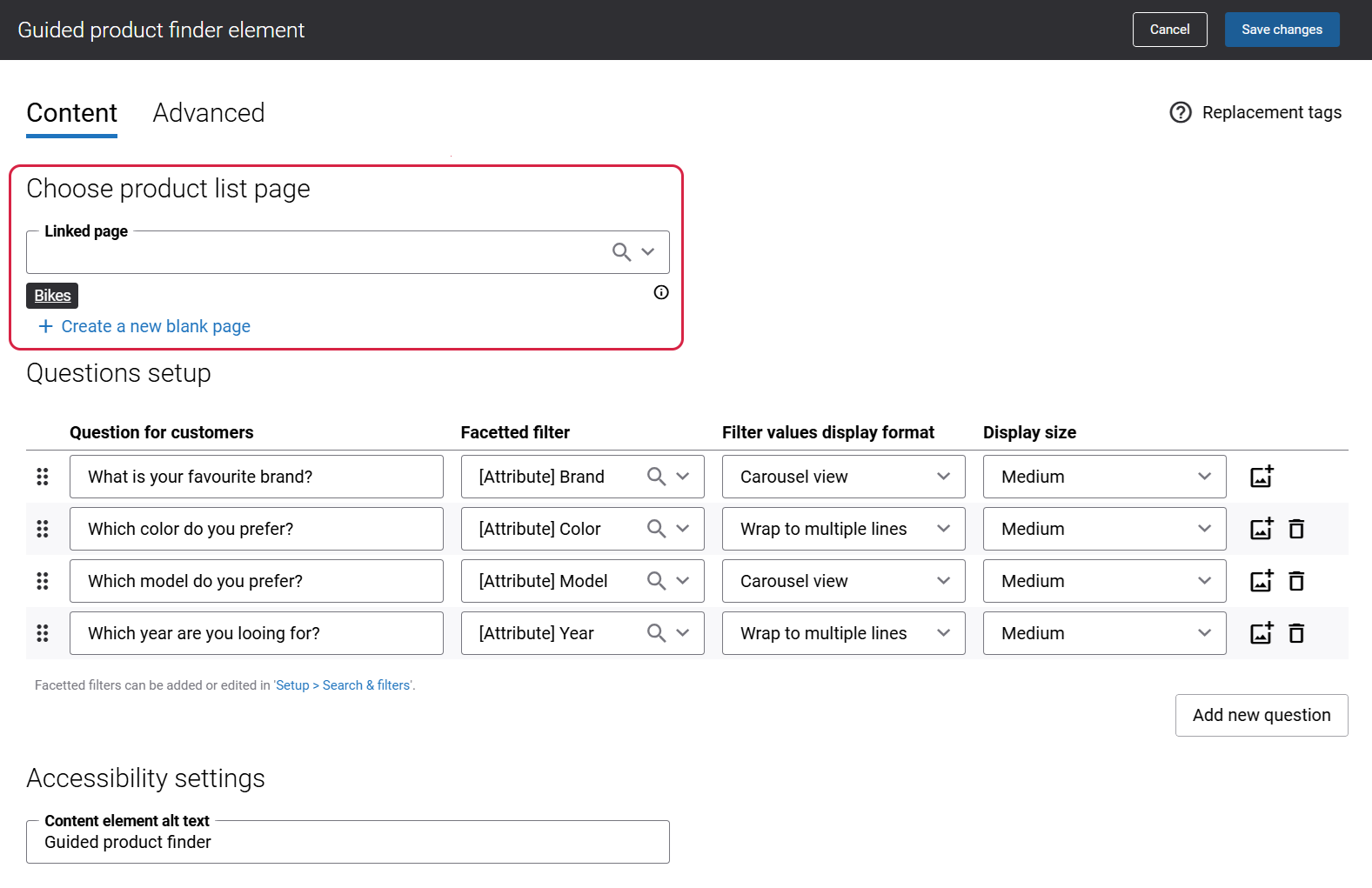Click the add image icon for the brand question
The image size is (1372, 888).
point(1262,477)
